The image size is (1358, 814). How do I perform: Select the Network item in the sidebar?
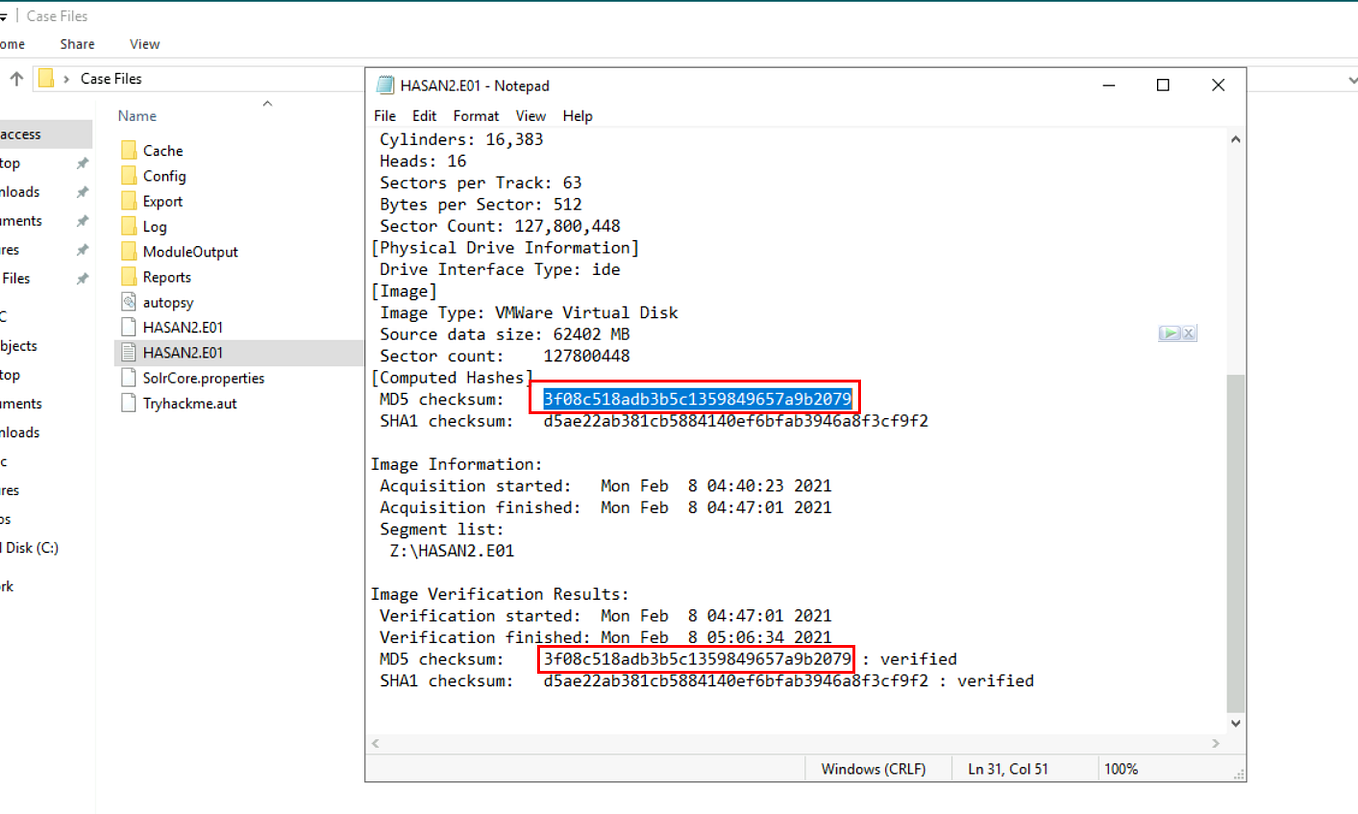tap(22, 586)
